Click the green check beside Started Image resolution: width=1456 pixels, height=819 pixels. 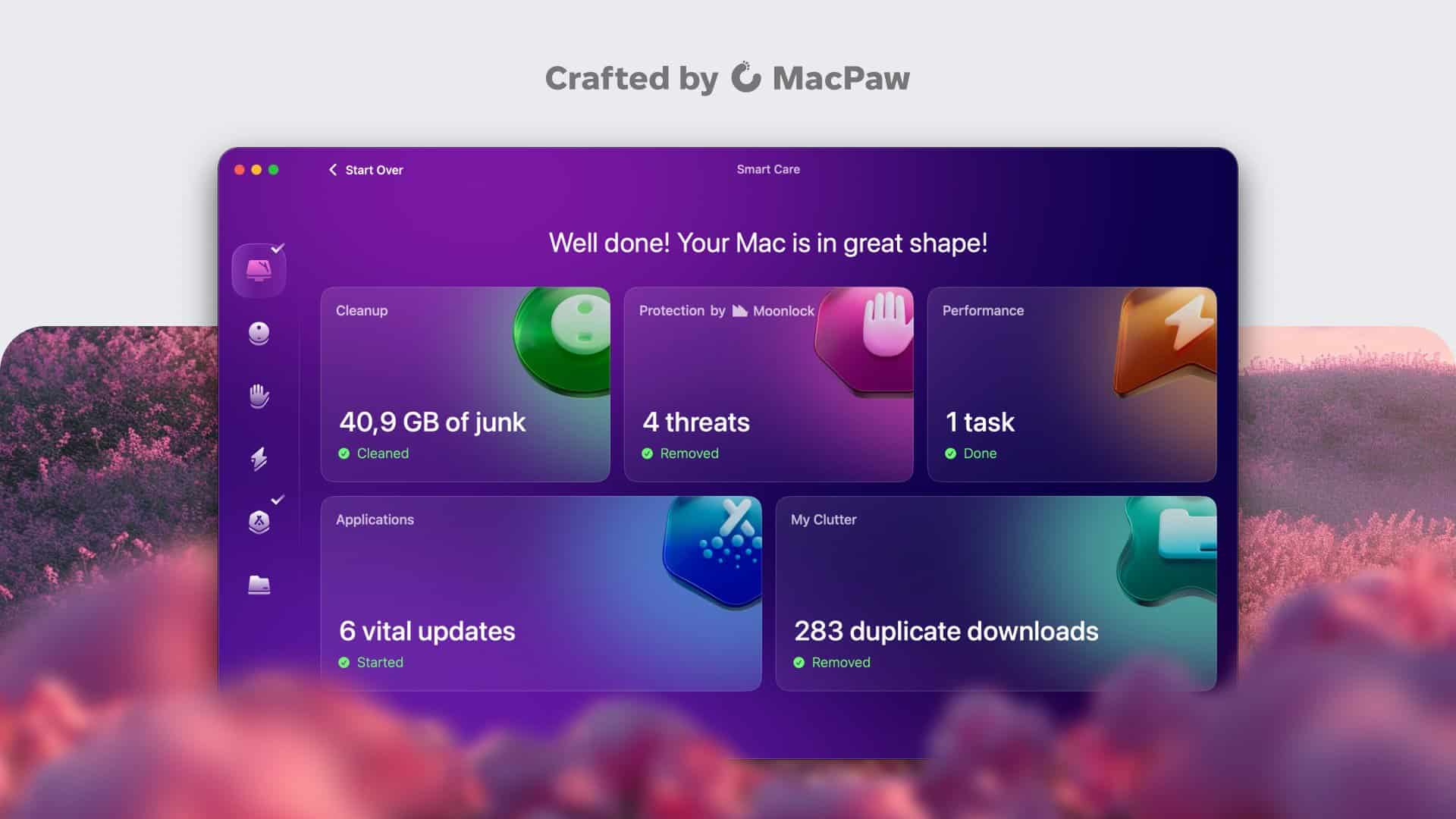(x=344, y=663)
